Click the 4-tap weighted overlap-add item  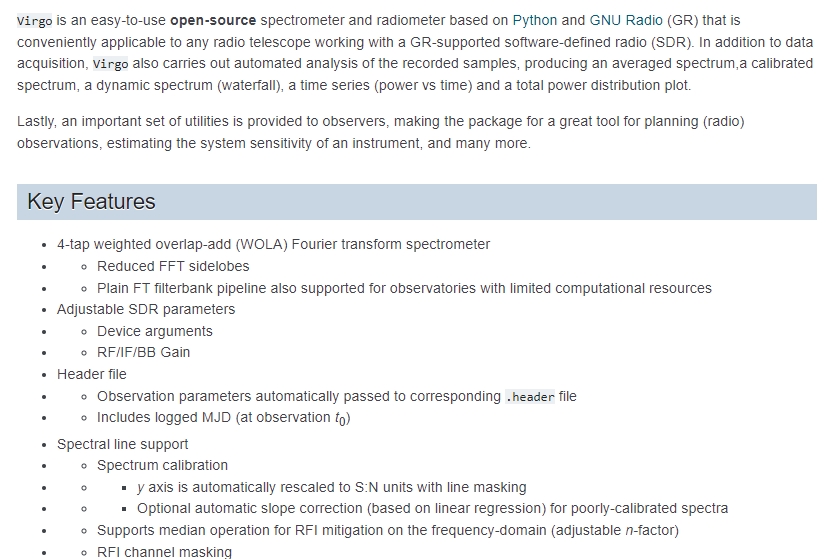click(x=273, y=244)
